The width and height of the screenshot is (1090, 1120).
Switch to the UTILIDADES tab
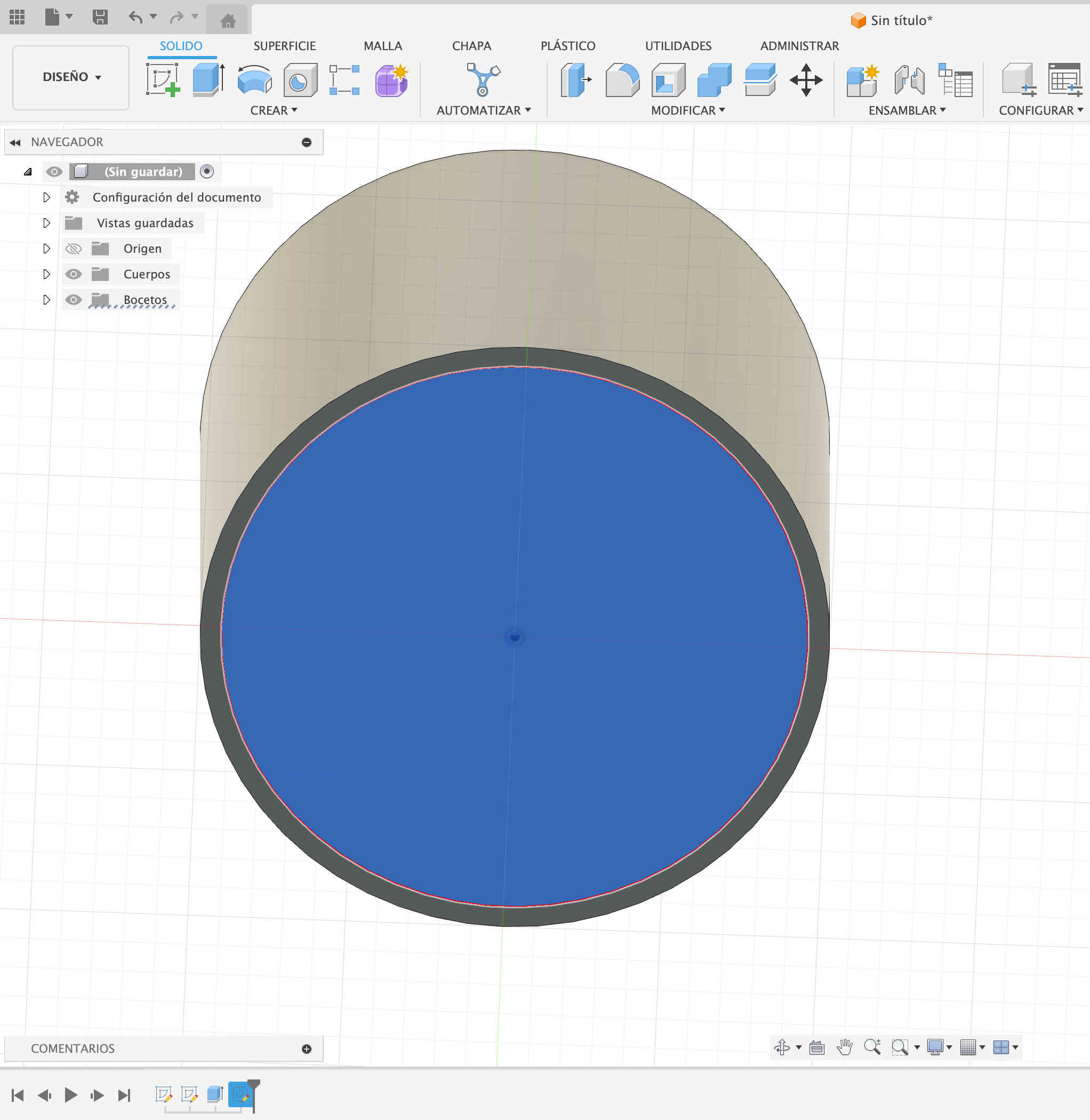(x=678, y=46)
